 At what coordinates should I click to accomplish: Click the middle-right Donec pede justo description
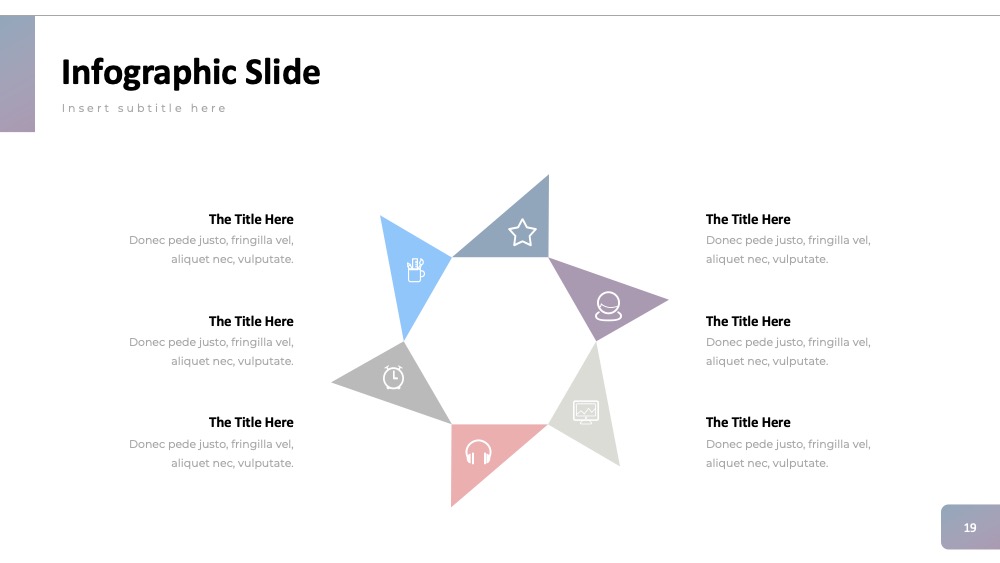tap(788, 351)
